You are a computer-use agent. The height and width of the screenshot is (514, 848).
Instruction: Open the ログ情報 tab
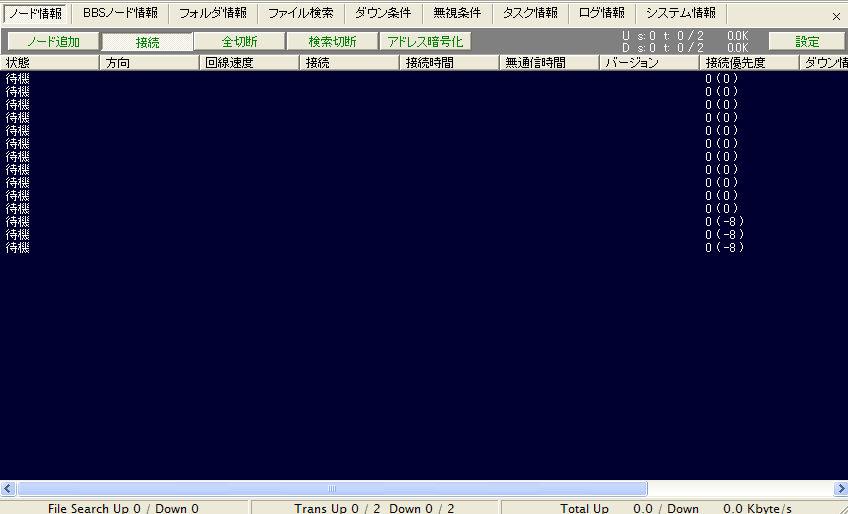(x=602, y=14)
